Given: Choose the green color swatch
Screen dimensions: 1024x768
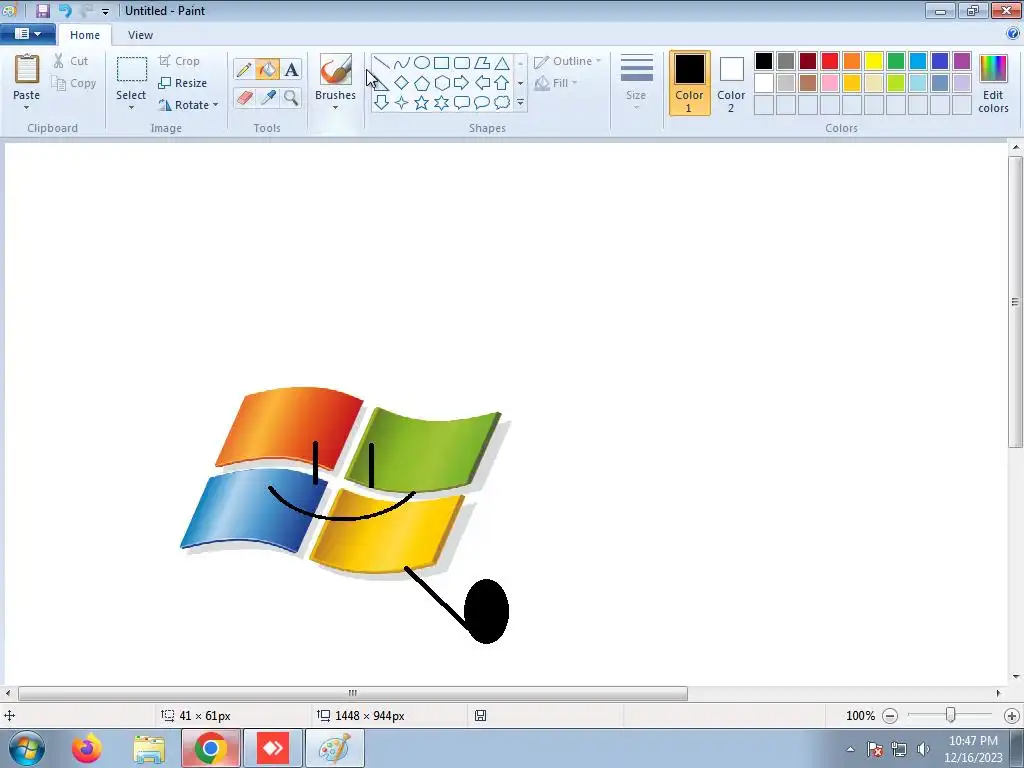Looking at the screenshot, I should [x=896, y=61].
